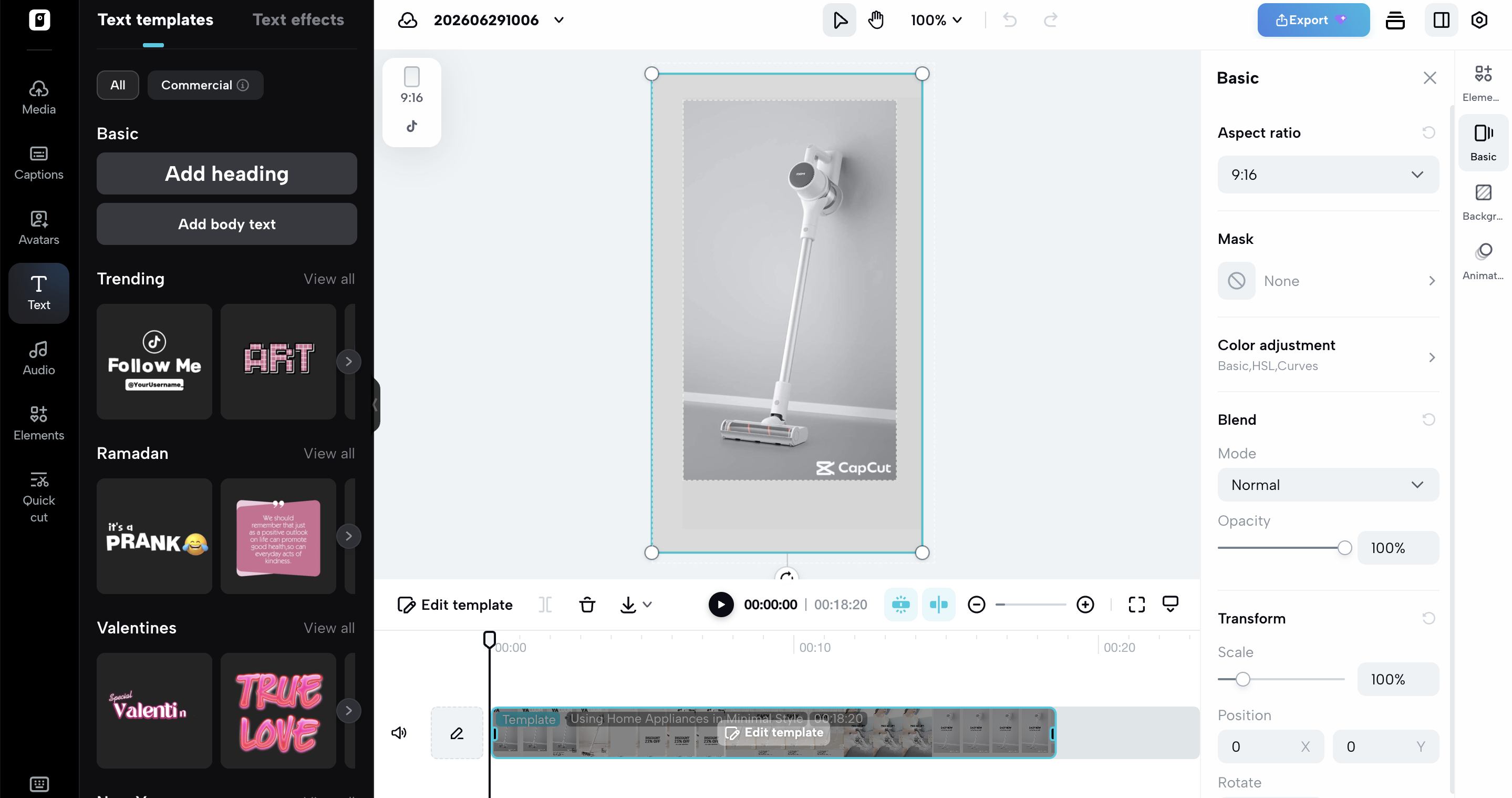The image size is (1512, 798).
Task: Open Elements tab in right sidebar
Action: [1483, 83]
